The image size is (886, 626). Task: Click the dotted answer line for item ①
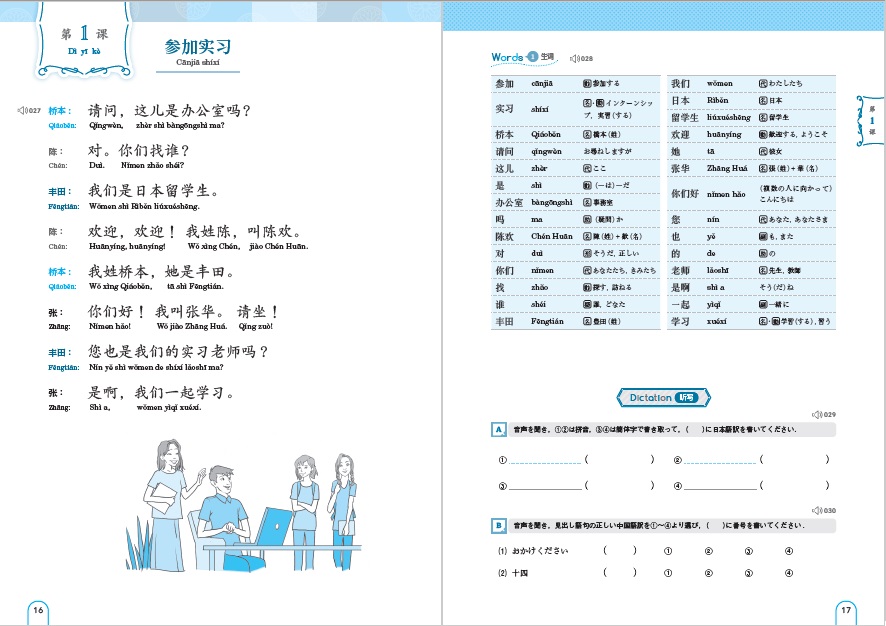pos(545,461)
